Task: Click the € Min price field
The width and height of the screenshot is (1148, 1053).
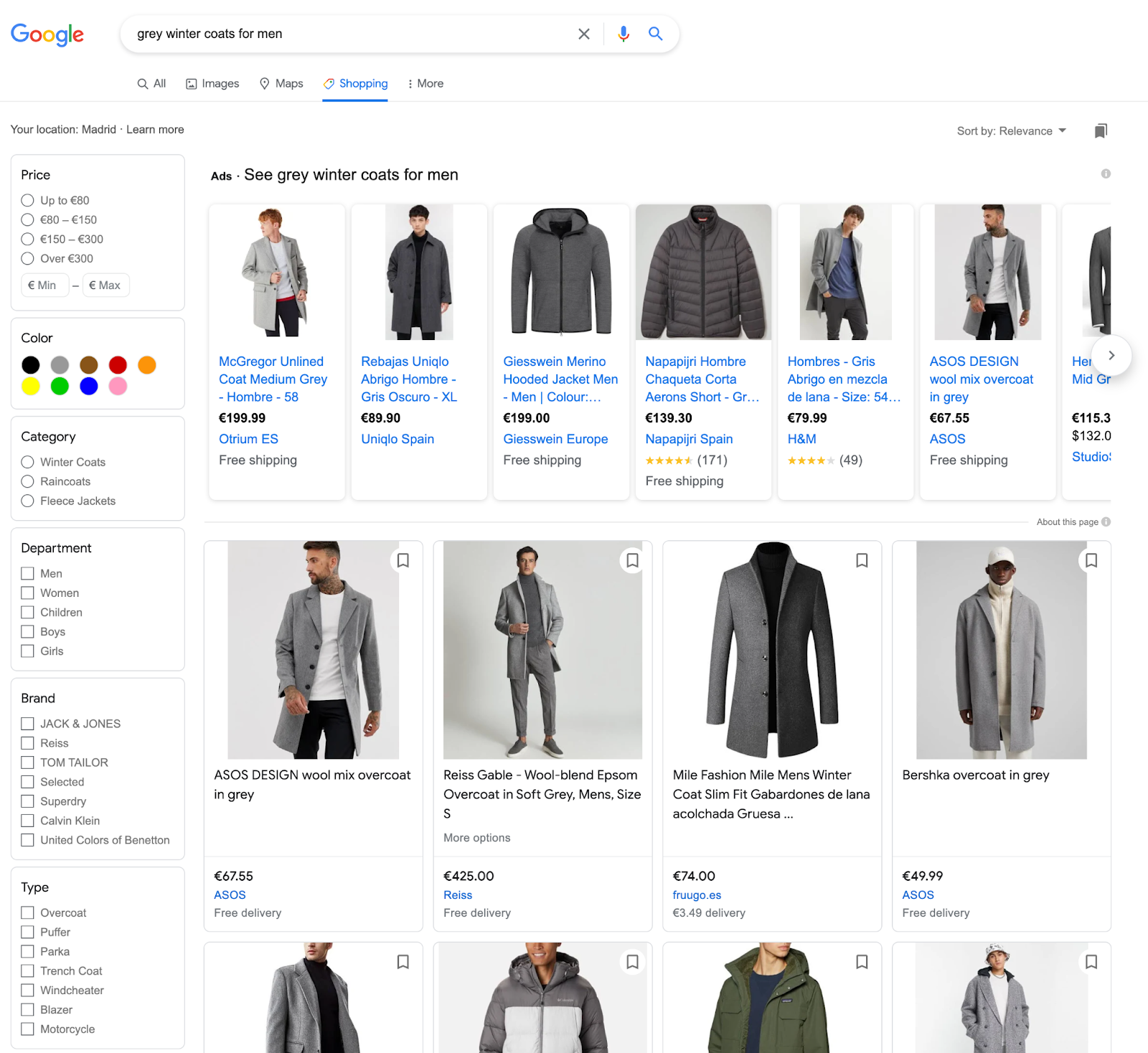Action: pyautogui.click(x=45, y=285)
